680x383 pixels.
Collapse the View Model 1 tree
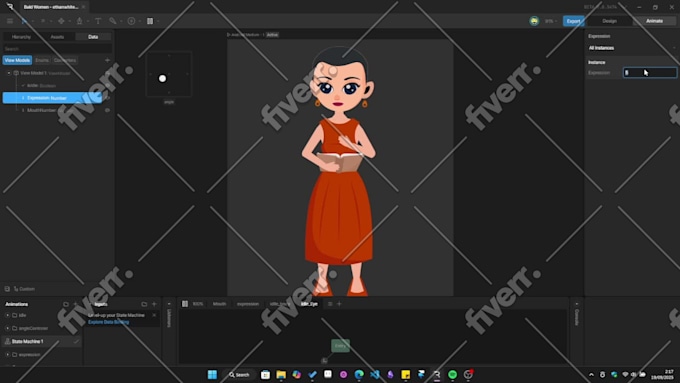click(9, 73)
